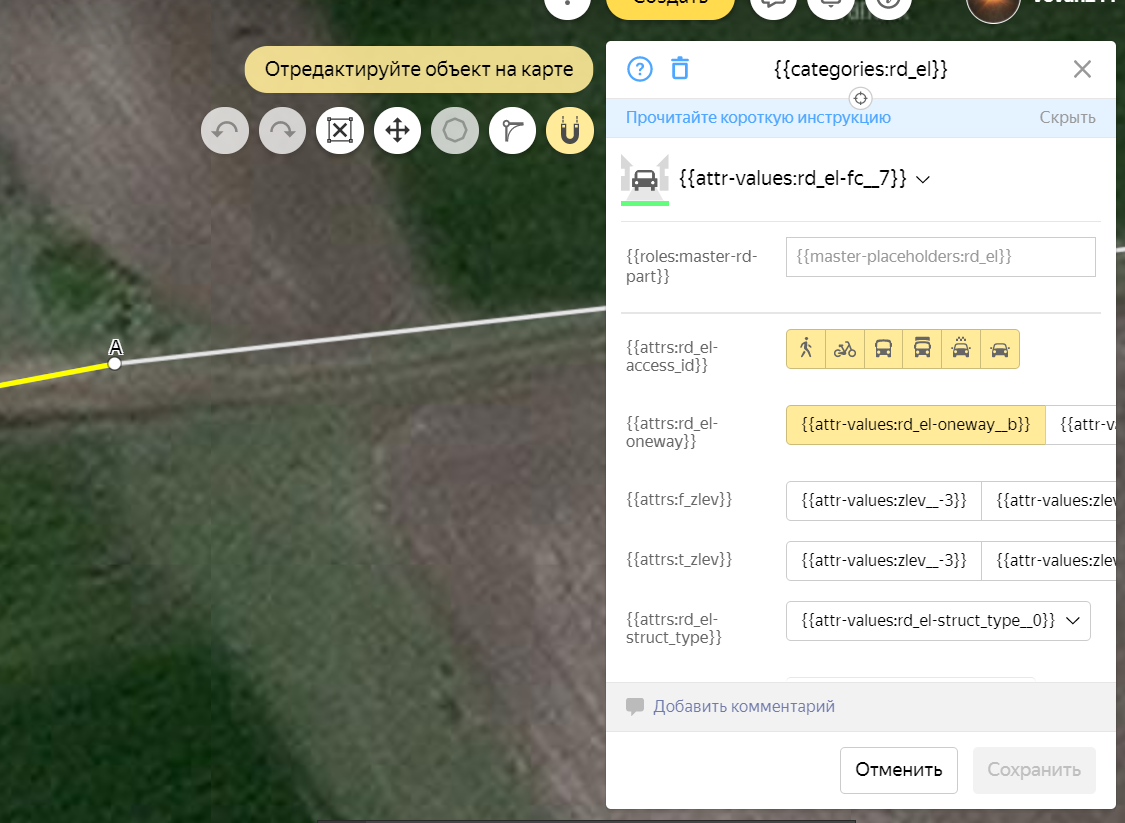Close the rd_el editing panel
Screen dimensions: 1125x823
[x=1082, y=69]
